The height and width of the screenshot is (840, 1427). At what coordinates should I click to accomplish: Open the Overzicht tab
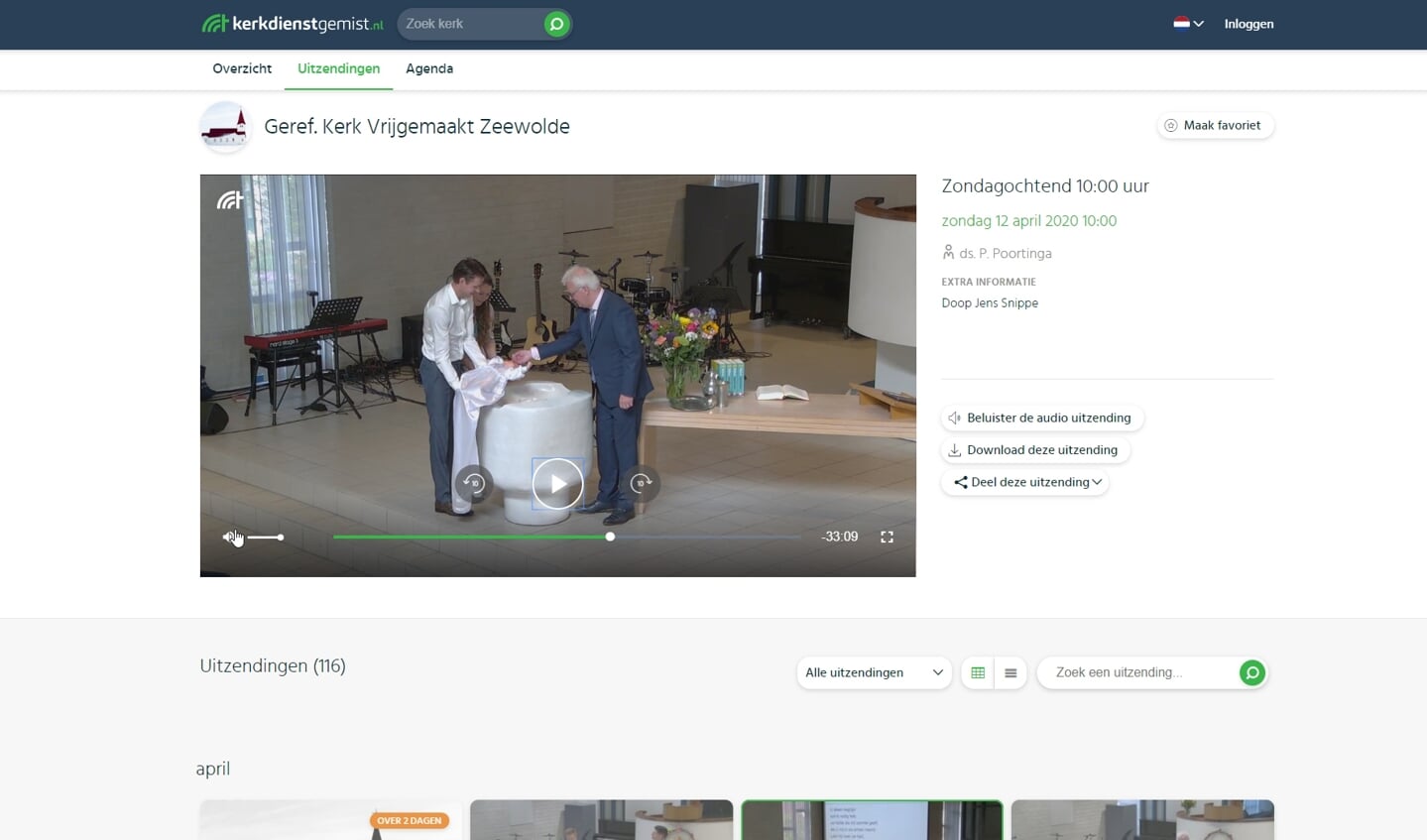(x=242, y=69)
